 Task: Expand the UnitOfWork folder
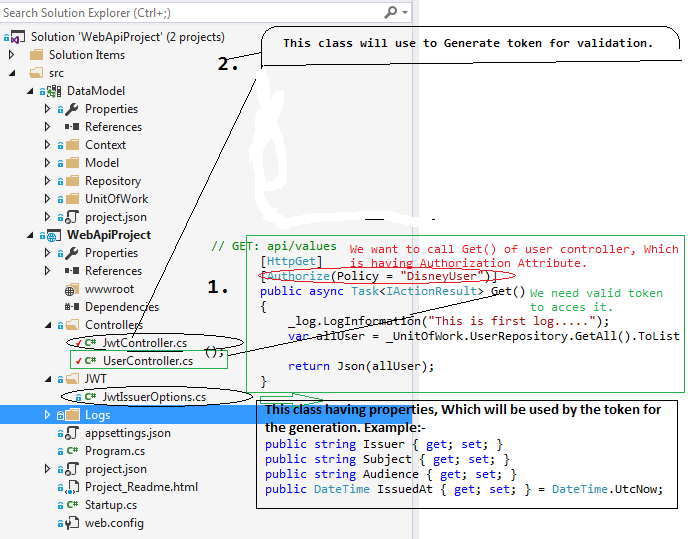click(48, 199)
